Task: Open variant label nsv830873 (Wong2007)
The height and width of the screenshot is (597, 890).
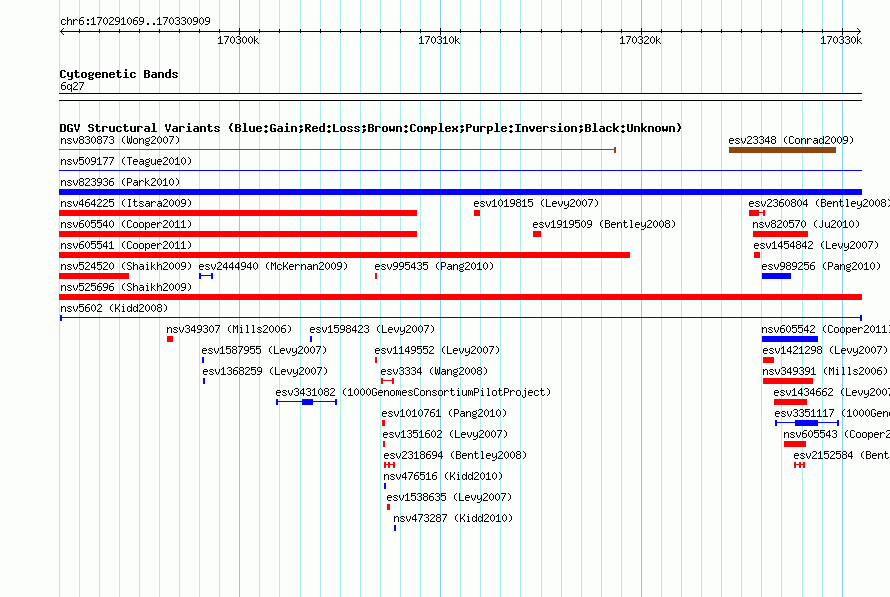Action: (120, 140)
